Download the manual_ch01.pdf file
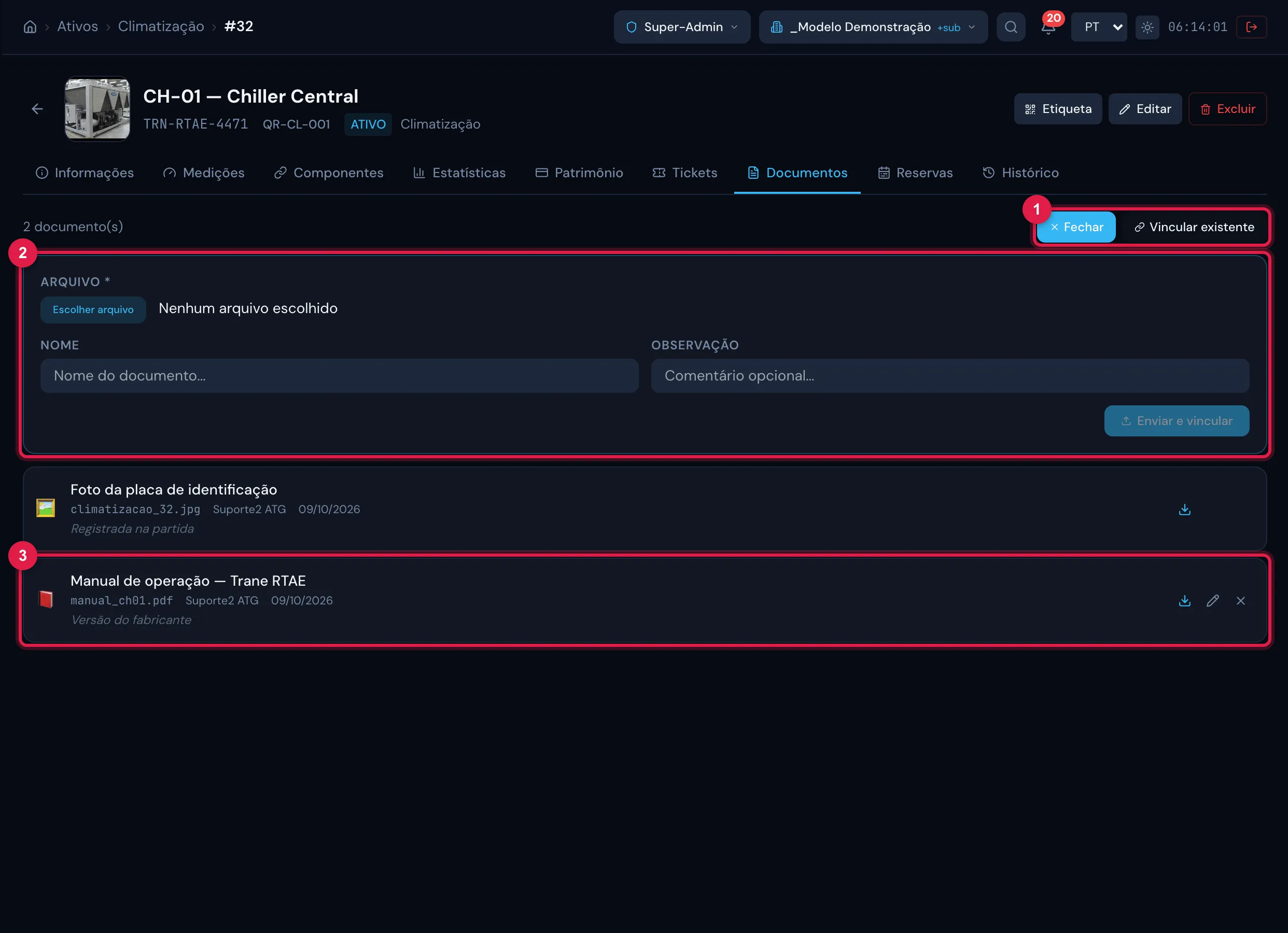 [x=1185, y=600]
